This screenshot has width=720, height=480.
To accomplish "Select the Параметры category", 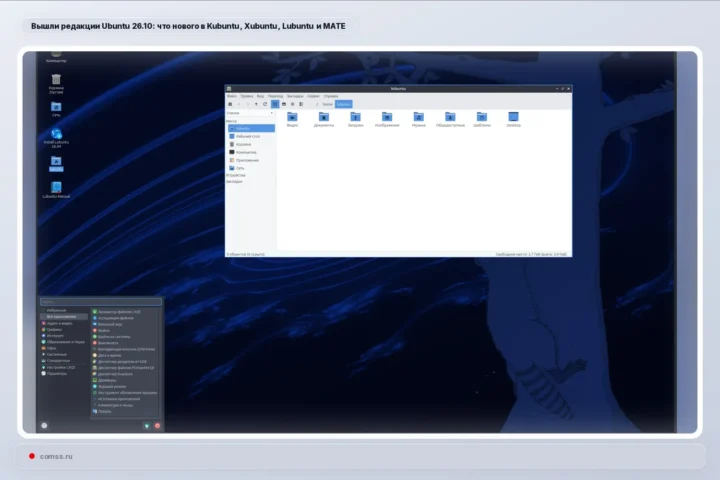I will tap(64, 373).
